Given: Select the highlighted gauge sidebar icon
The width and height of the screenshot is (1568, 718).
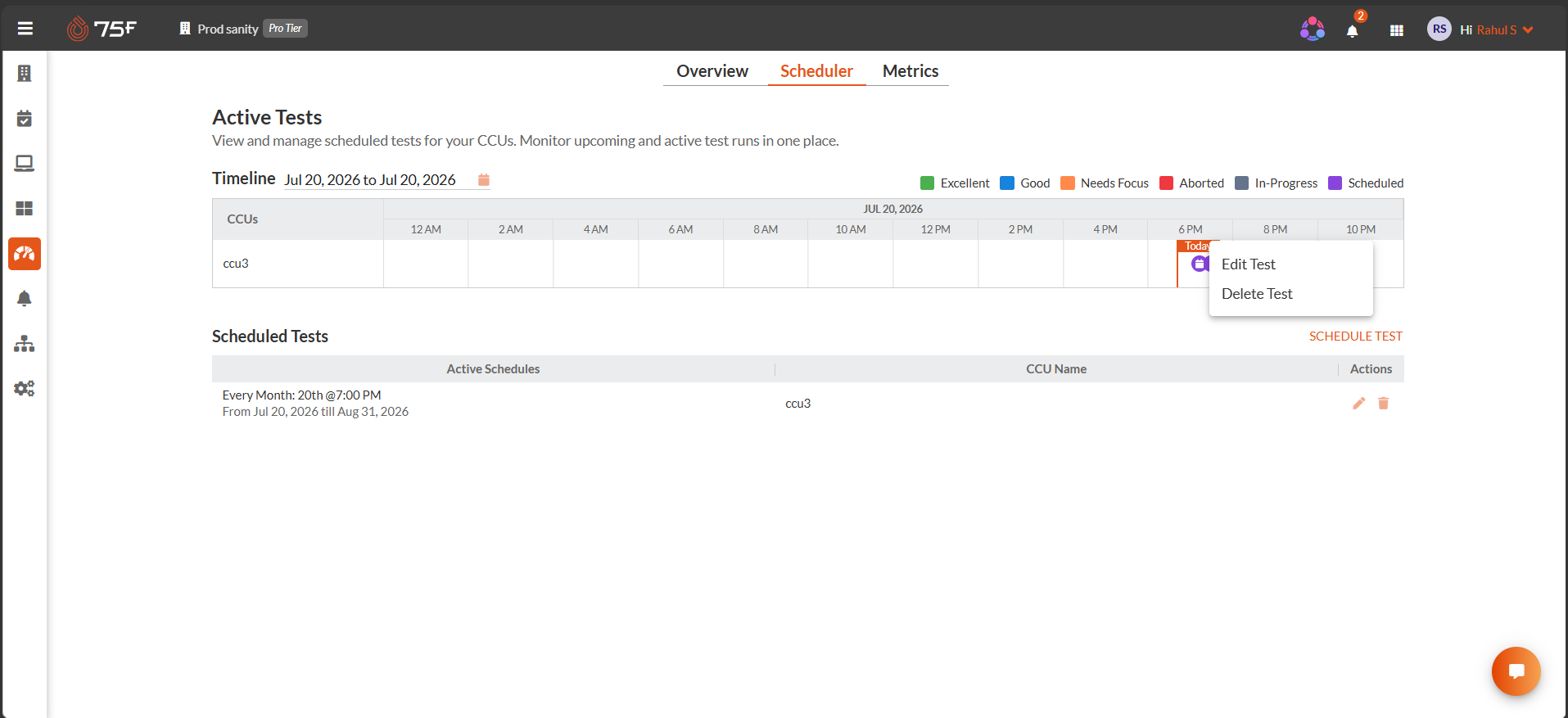Looking at the screenshot, I should point(25,254).
